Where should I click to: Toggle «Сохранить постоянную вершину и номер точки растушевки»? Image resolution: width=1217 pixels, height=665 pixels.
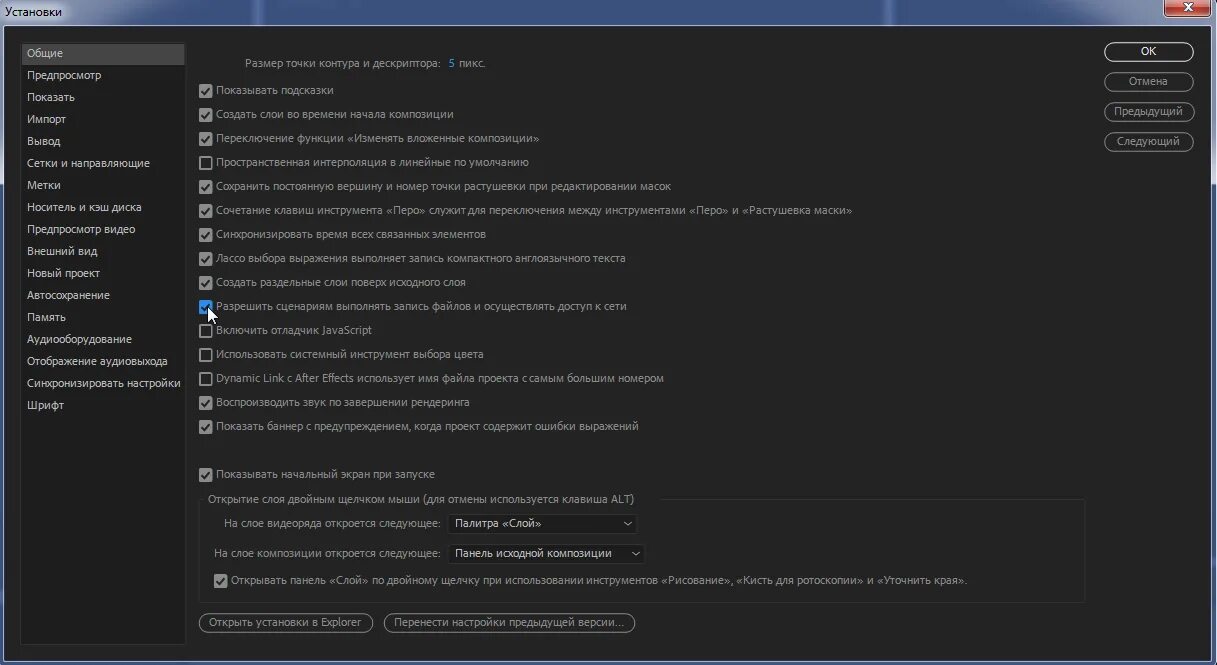coord(206,186)
